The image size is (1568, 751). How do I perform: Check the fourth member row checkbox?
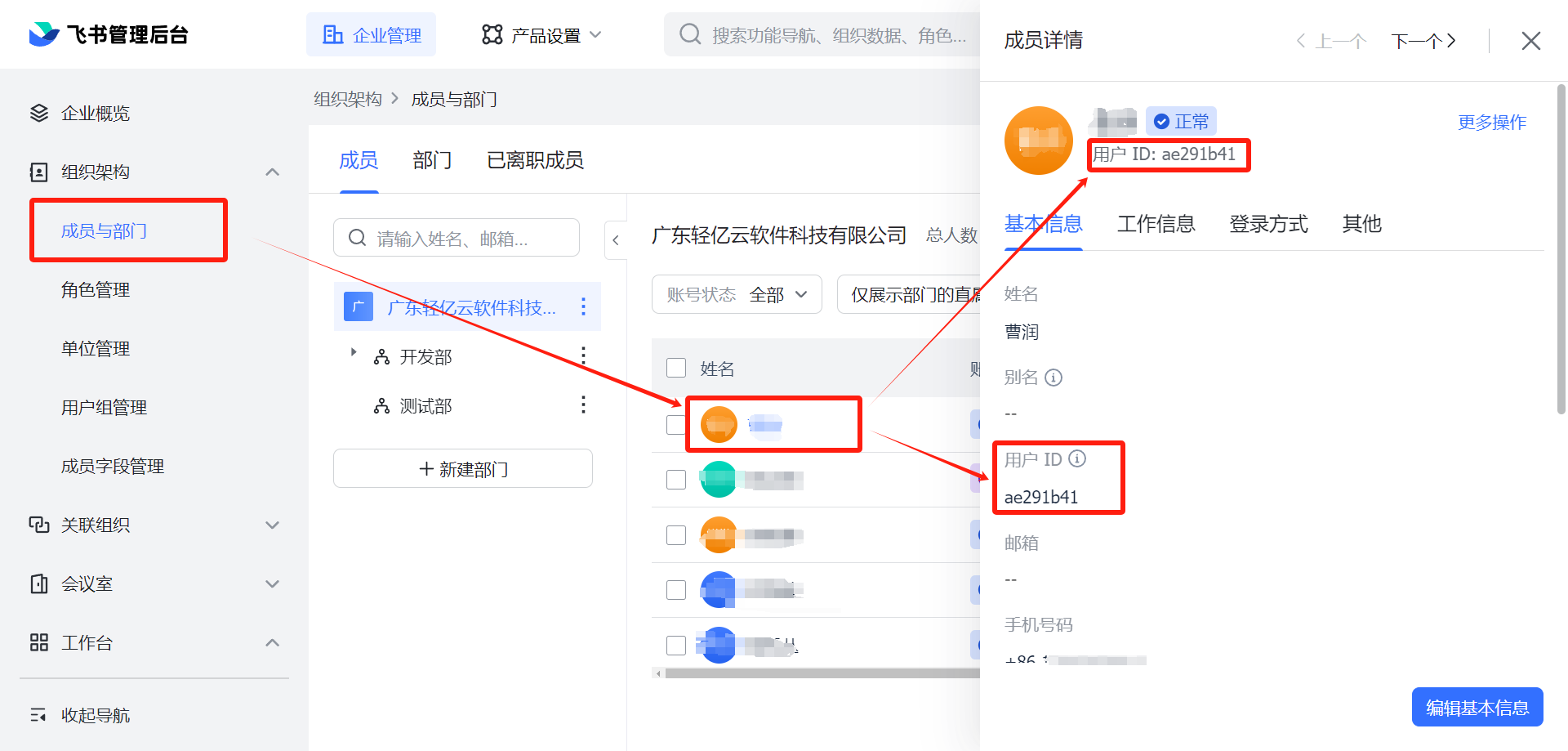[x=676, y=590]
